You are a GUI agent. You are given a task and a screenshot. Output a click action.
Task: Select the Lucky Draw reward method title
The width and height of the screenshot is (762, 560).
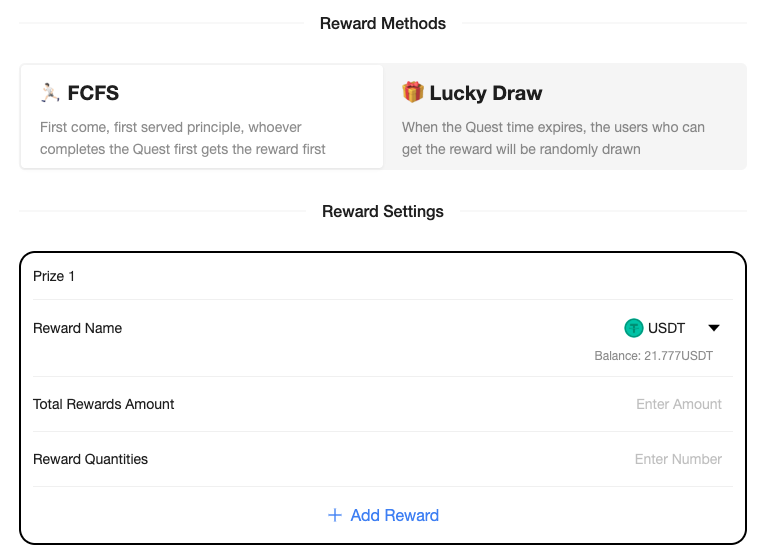click(x=486, y=93)
